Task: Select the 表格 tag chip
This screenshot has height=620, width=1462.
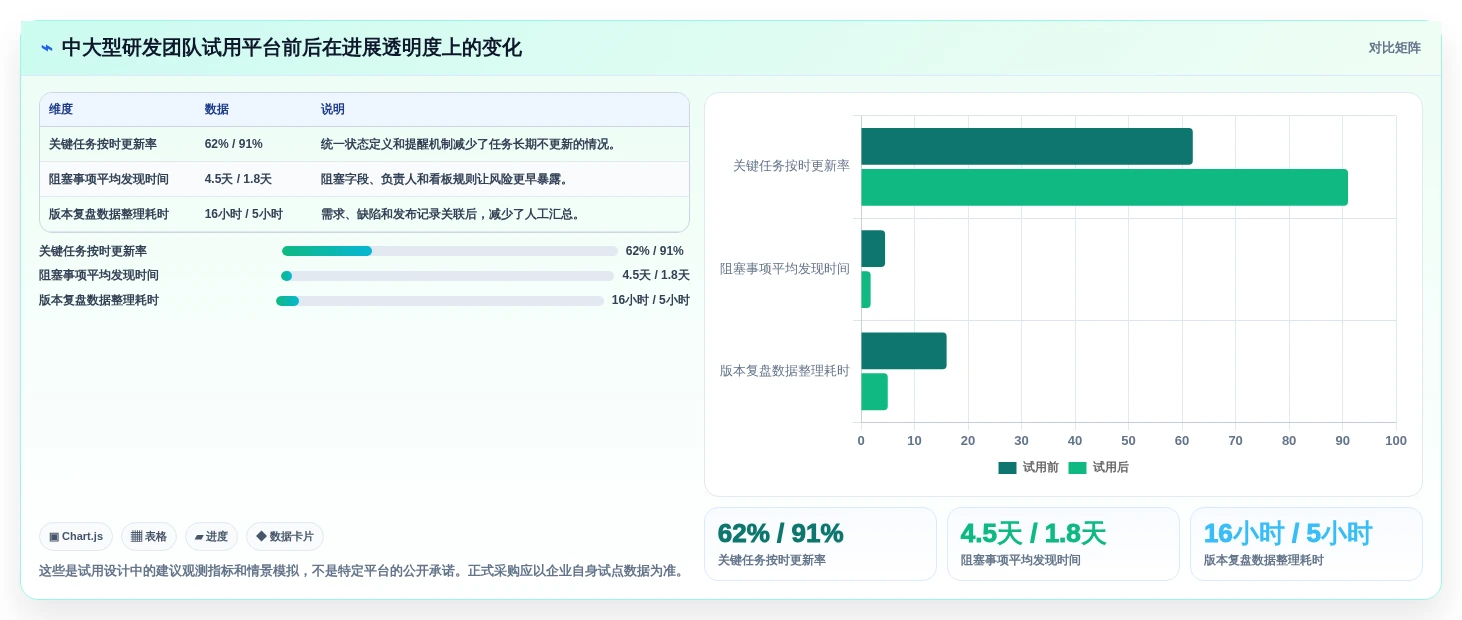Action: pos(149,536)
